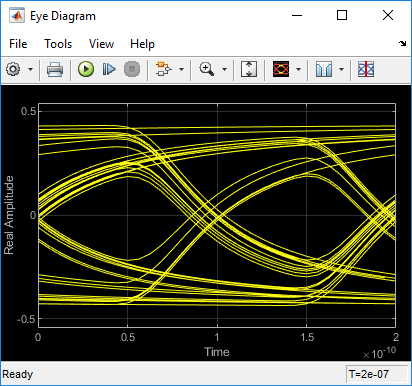
Task: Click the Step Forward icon
Action: 109,69
